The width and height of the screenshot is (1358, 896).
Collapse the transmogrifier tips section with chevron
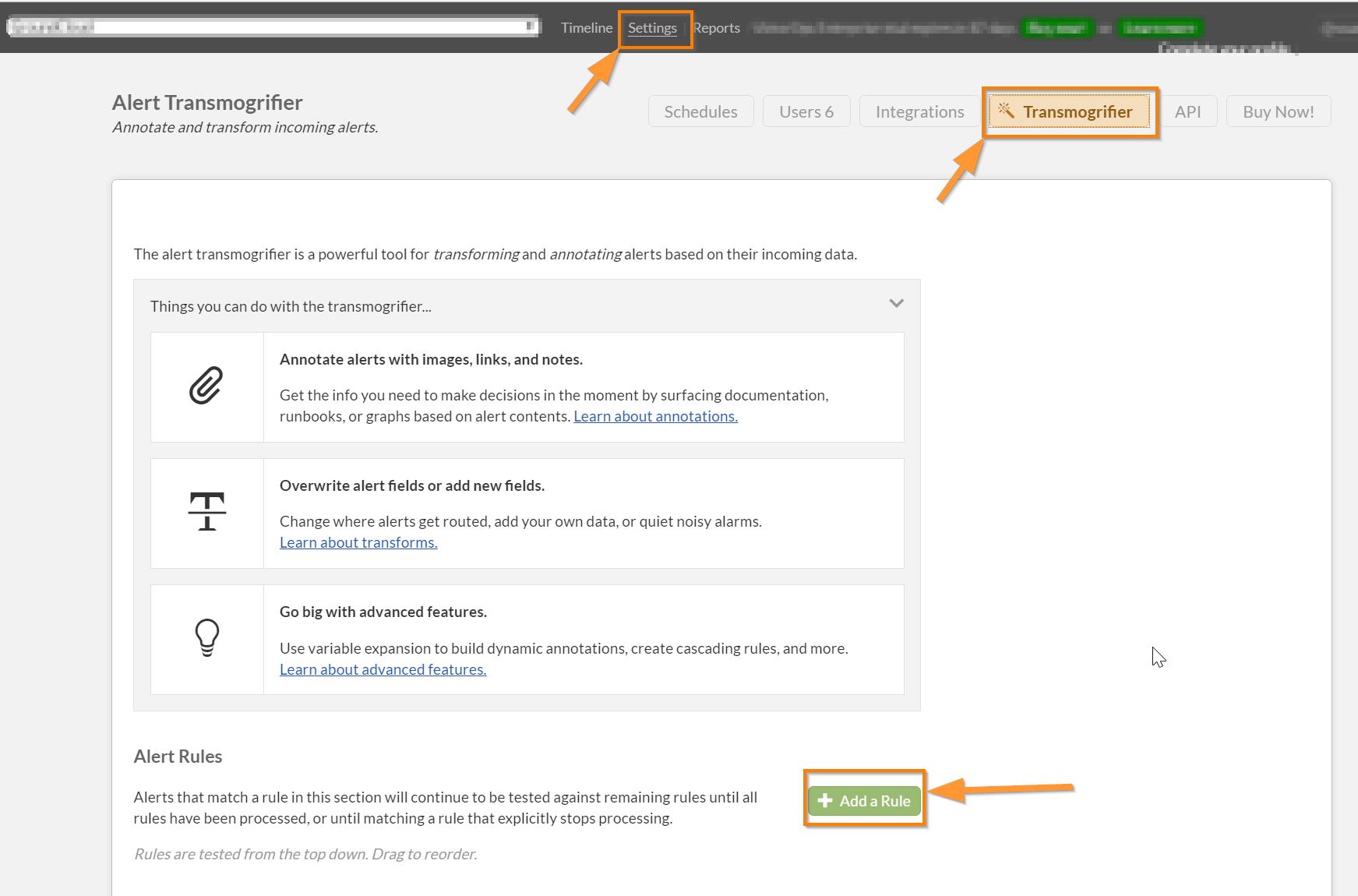coord(896,303)
